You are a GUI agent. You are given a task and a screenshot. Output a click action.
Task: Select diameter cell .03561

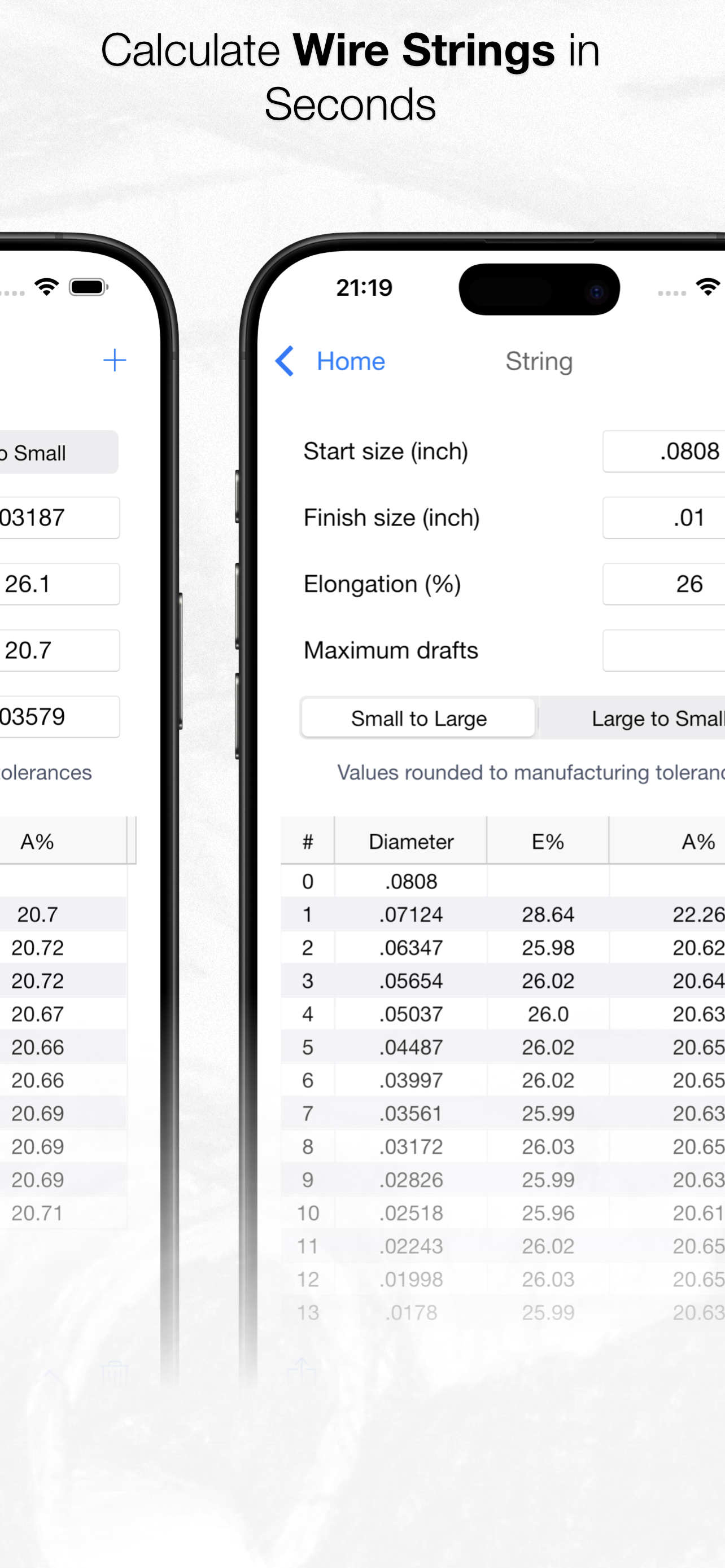(x=411, y=1114)
